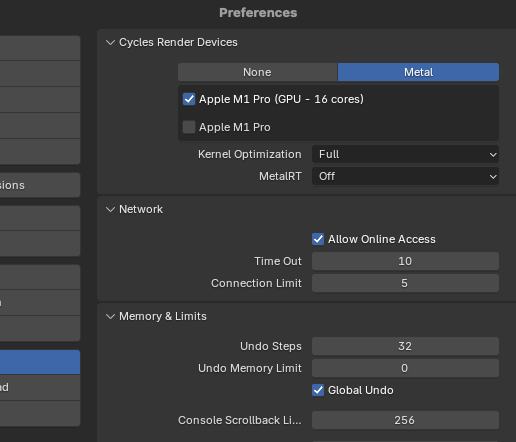Select the None render device option
Screen dimensions: 516x442
click(x=258, y=72)
